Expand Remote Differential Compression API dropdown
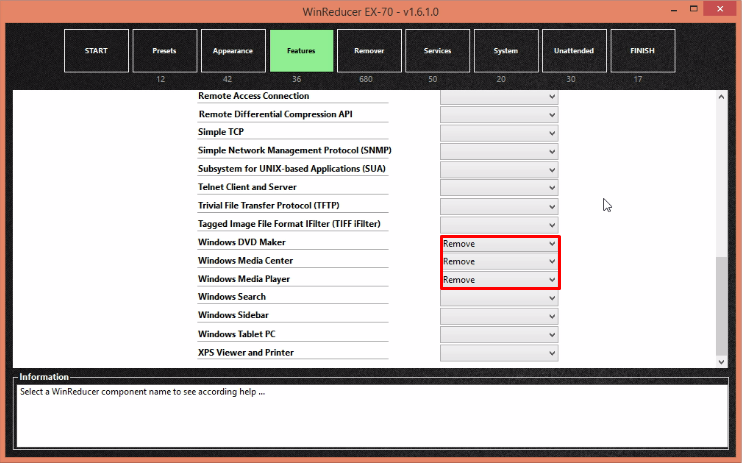Viewport: 742px width, 463px height. coord(499,115)
